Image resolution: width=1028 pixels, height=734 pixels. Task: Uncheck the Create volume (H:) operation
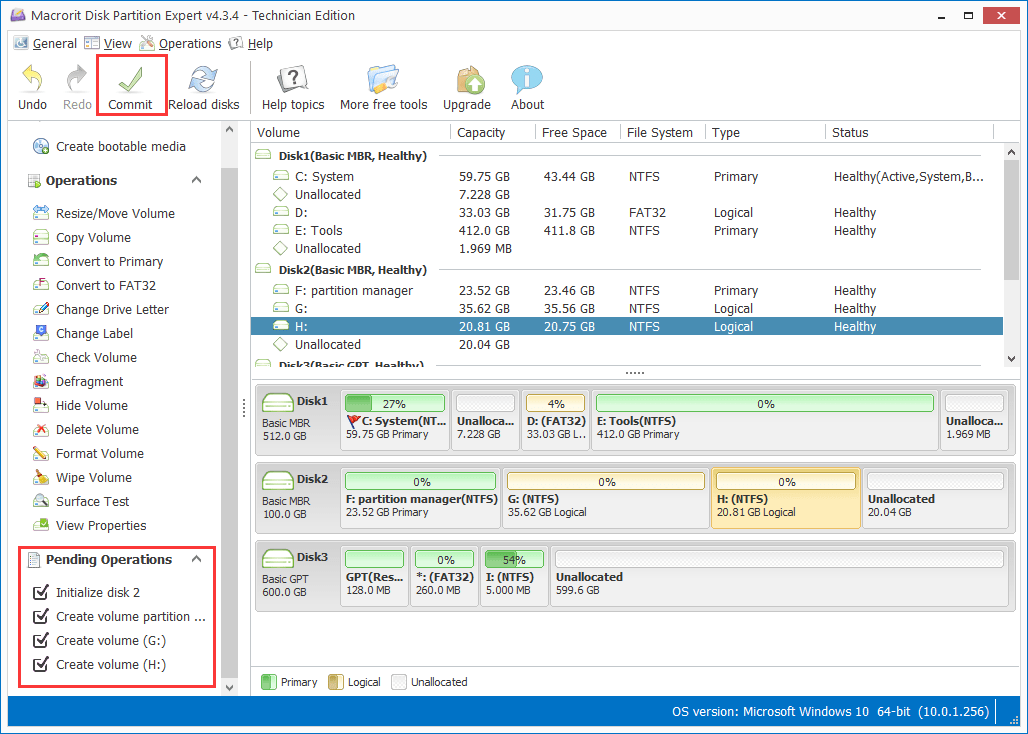[x=41, y=665]
